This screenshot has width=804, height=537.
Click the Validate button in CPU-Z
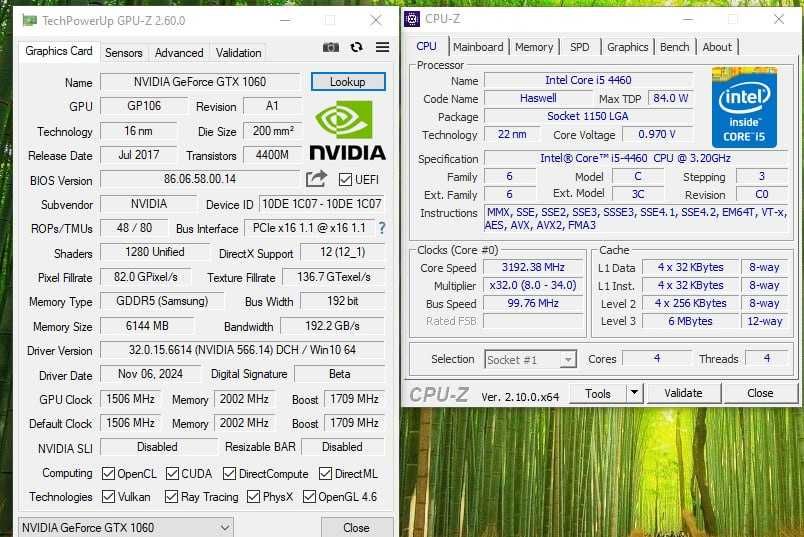684,393
